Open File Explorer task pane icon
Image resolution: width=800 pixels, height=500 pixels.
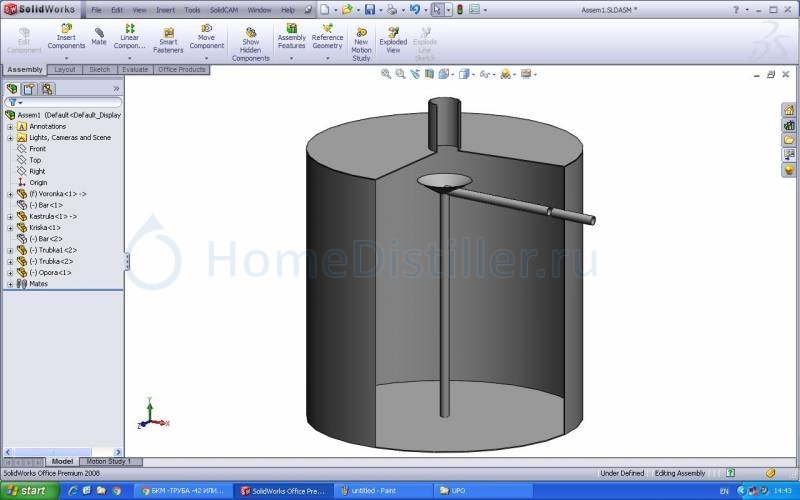[789, 140]
